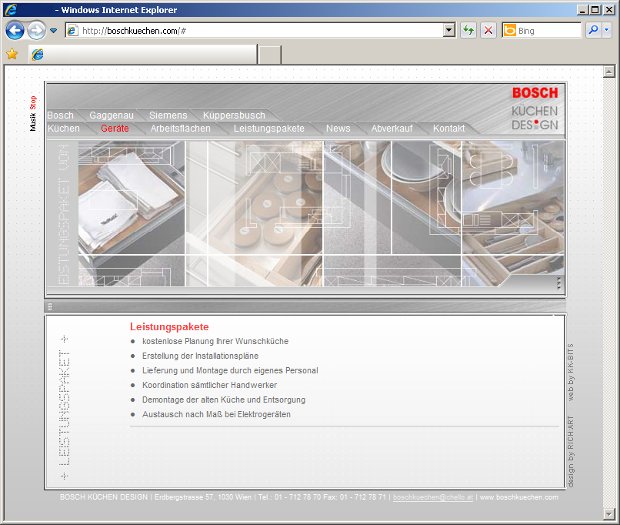The image size is (620, 525).
Task: Minimize the Internet Explorer window
Action: point(582,10)
